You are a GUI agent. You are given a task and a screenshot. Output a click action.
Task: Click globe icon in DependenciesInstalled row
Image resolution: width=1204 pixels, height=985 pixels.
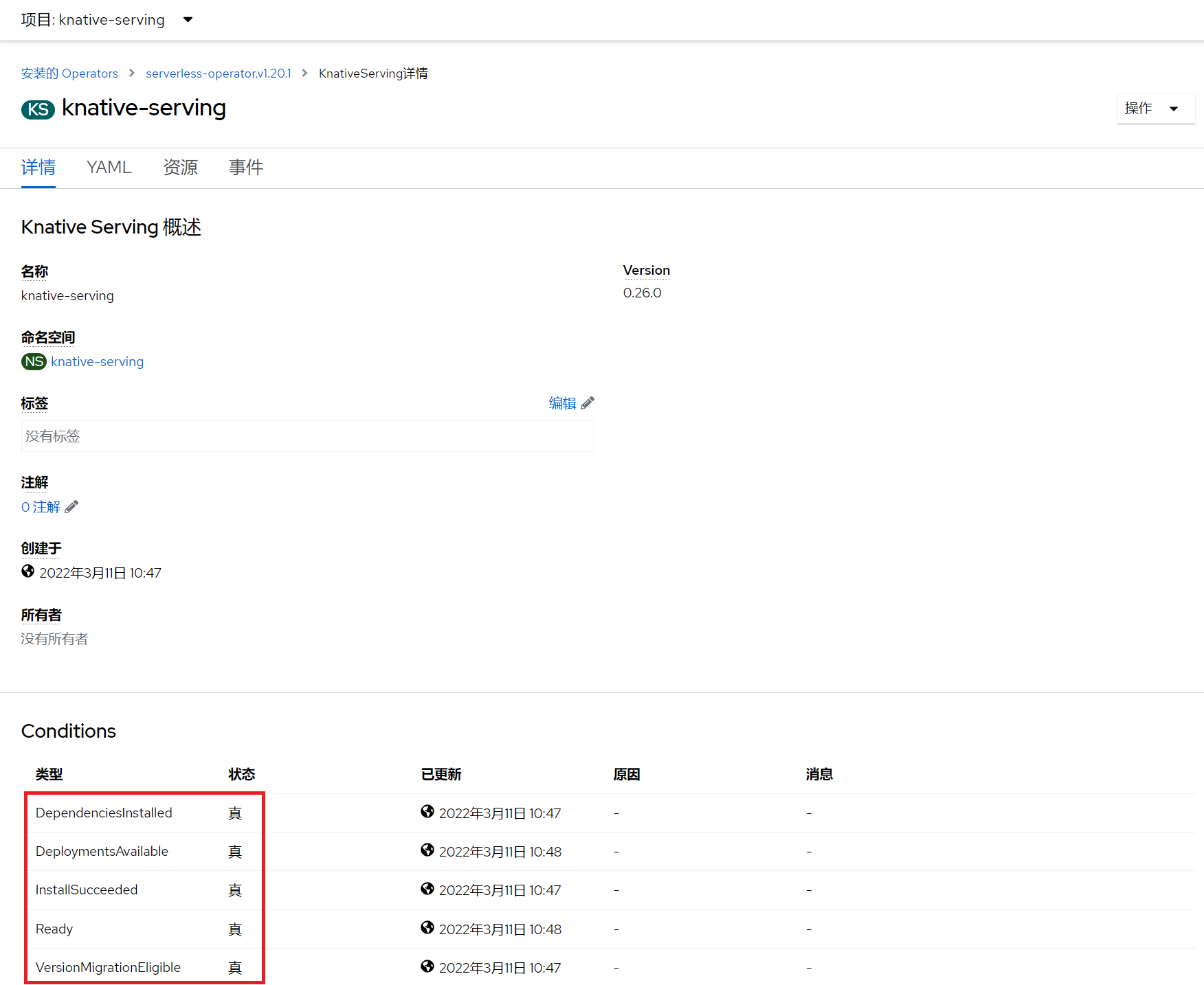pos(427,812)
